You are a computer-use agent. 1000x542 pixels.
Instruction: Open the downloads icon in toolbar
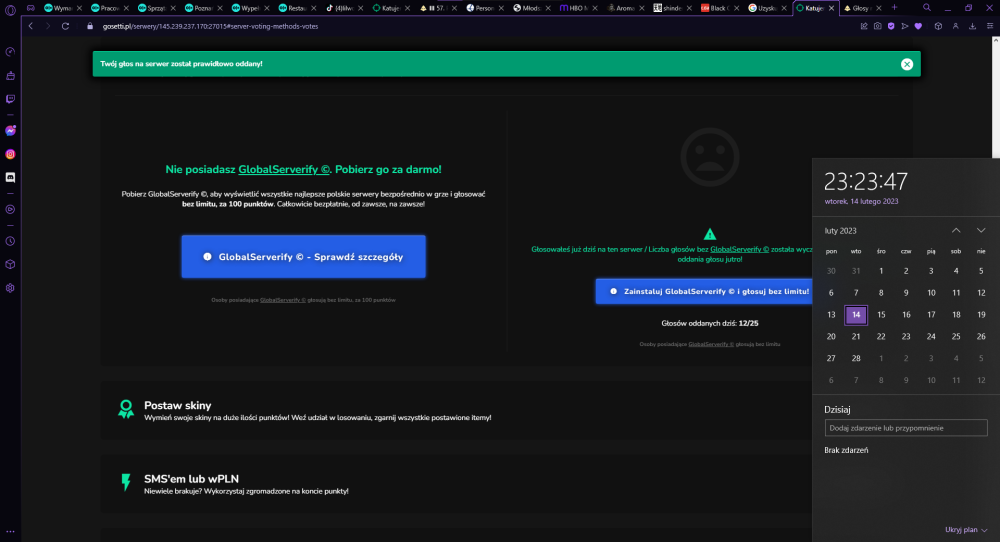pos(973,26)
